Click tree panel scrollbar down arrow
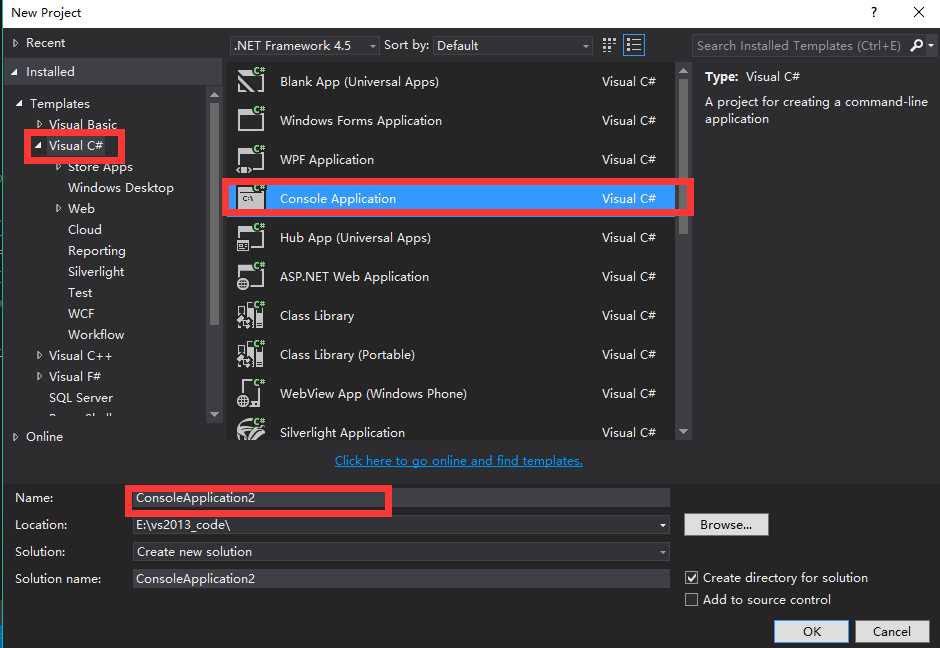The image size is (940, 648). coord(214,414)
